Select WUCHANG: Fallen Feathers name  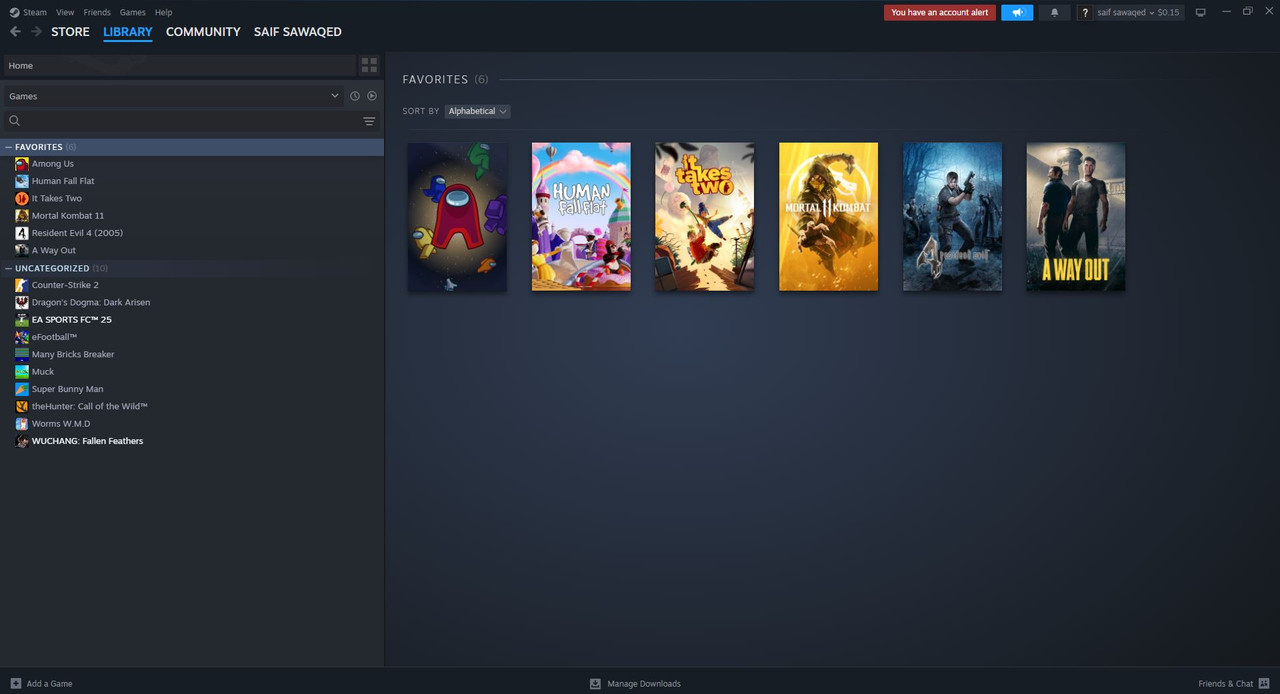87,441
